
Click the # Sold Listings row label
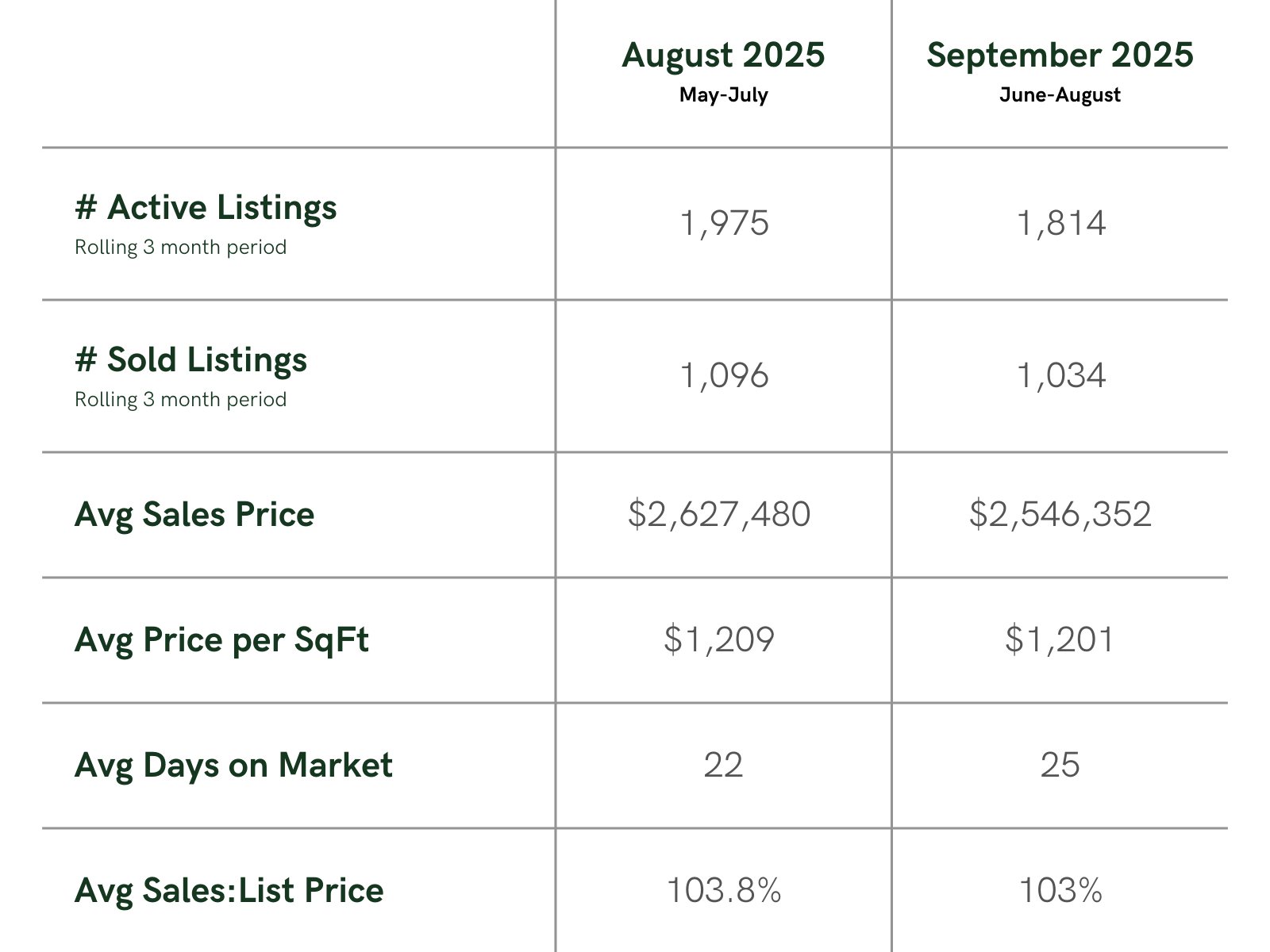click(190, 360)
